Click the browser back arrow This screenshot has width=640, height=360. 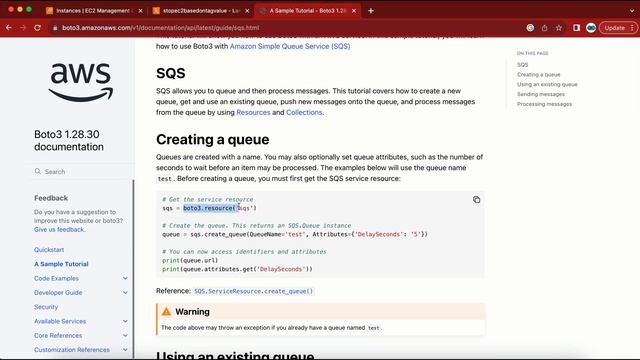click(9, 28)
